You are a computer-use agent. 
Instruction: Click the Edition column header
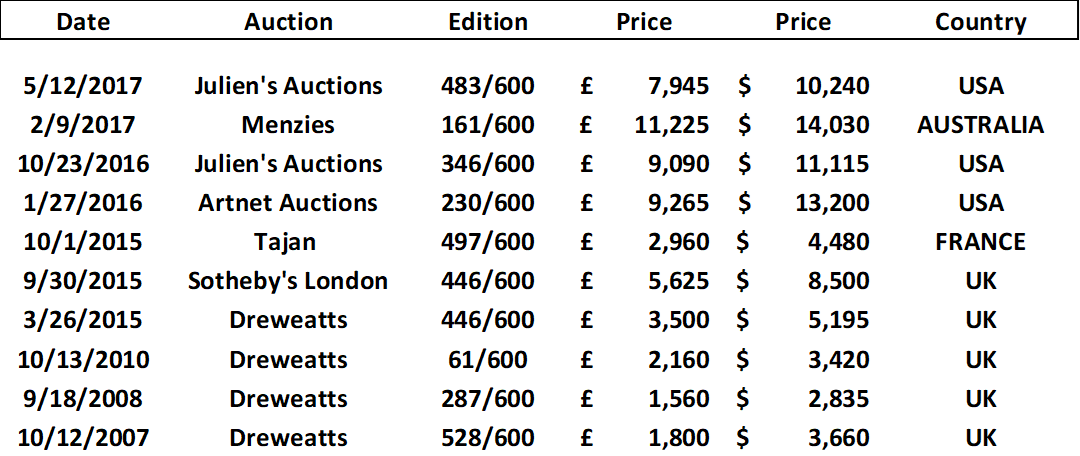[488, 22]
